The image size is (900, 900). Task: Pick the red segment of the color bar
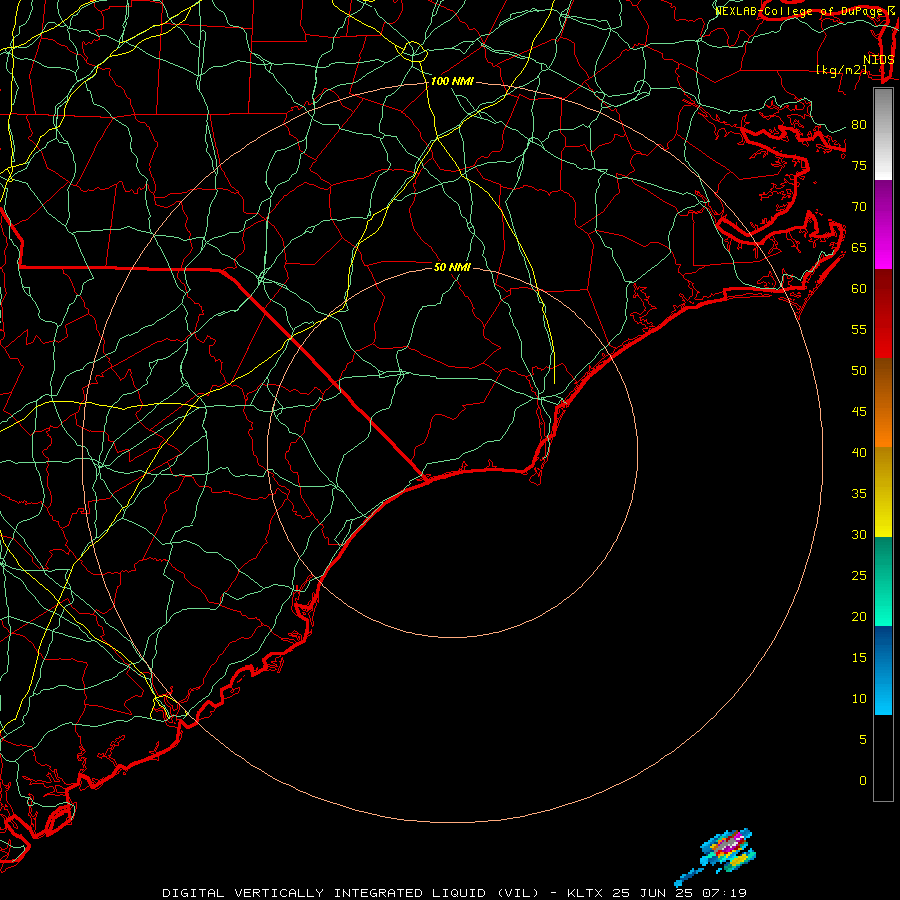(883, 314)
